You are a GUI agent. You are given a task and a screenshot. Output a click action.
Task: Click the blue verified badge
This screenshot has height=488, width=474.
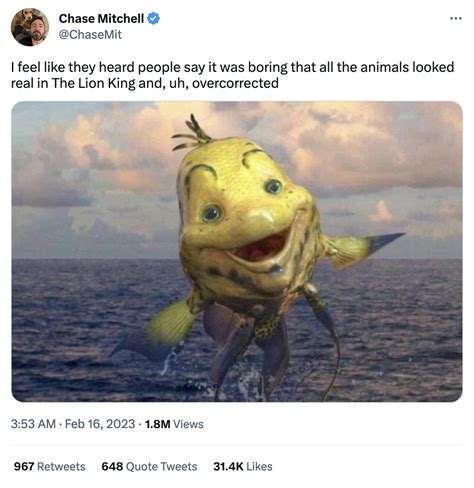coord(153,18)
